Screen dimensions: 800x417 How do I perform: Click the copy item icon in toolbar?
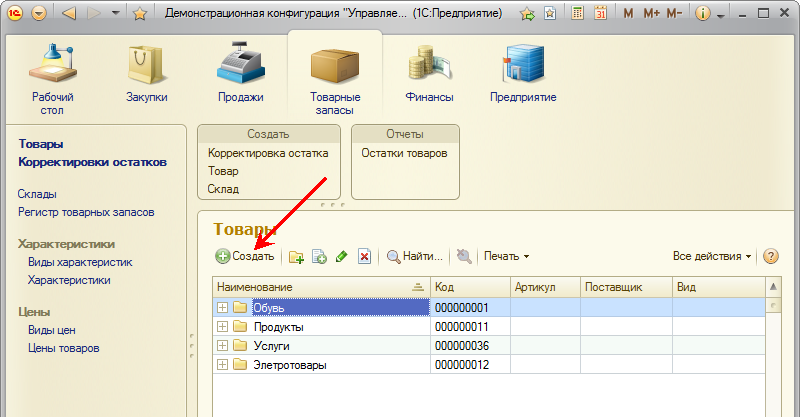click(319, 257)
